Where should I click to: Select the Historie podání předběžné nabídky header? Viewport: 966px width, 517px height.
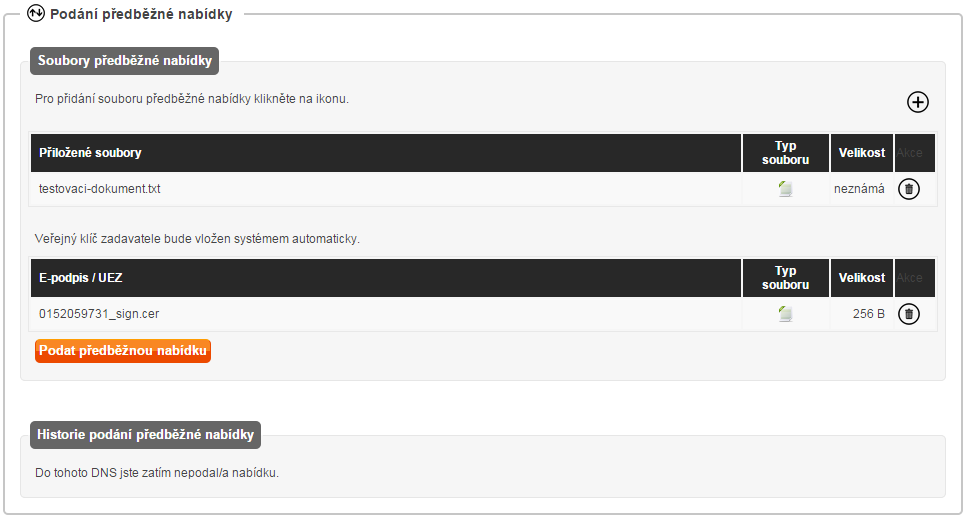point(145,435)
